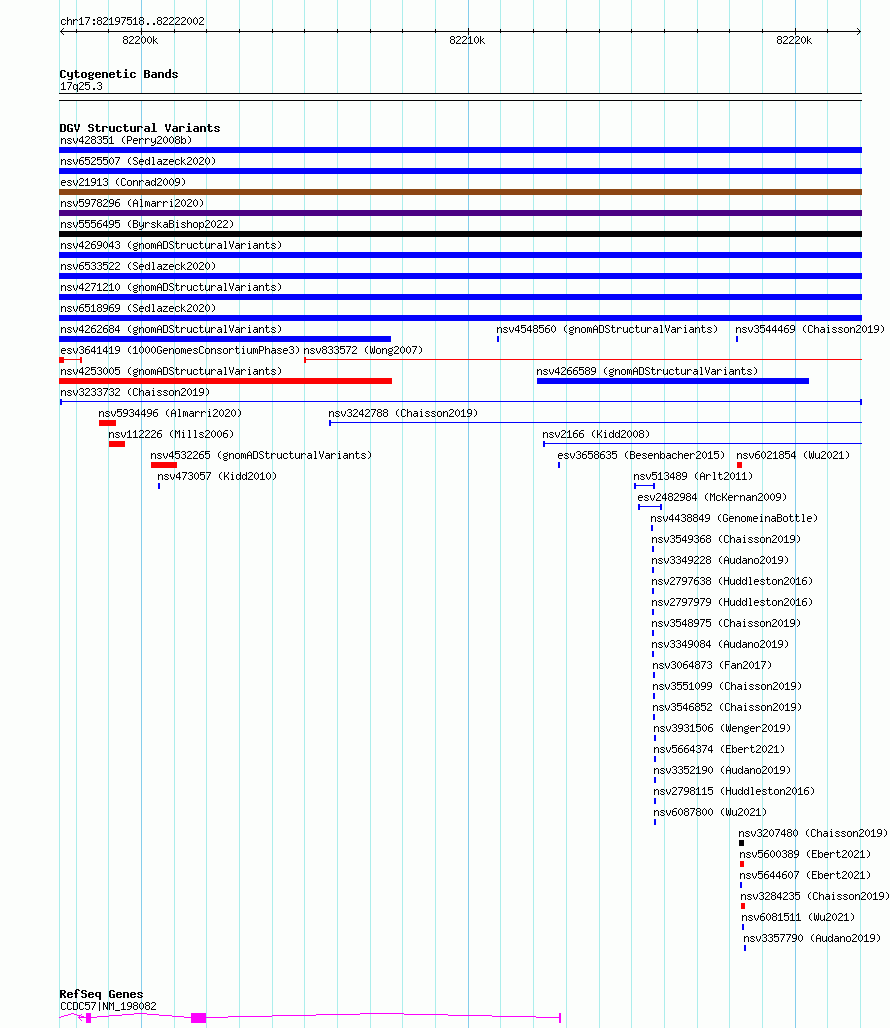Click the black nsv5556495 (ByrskaBishop2022) bar
The height and width of the screenshot is (1028, 890).
click(460, 234)
